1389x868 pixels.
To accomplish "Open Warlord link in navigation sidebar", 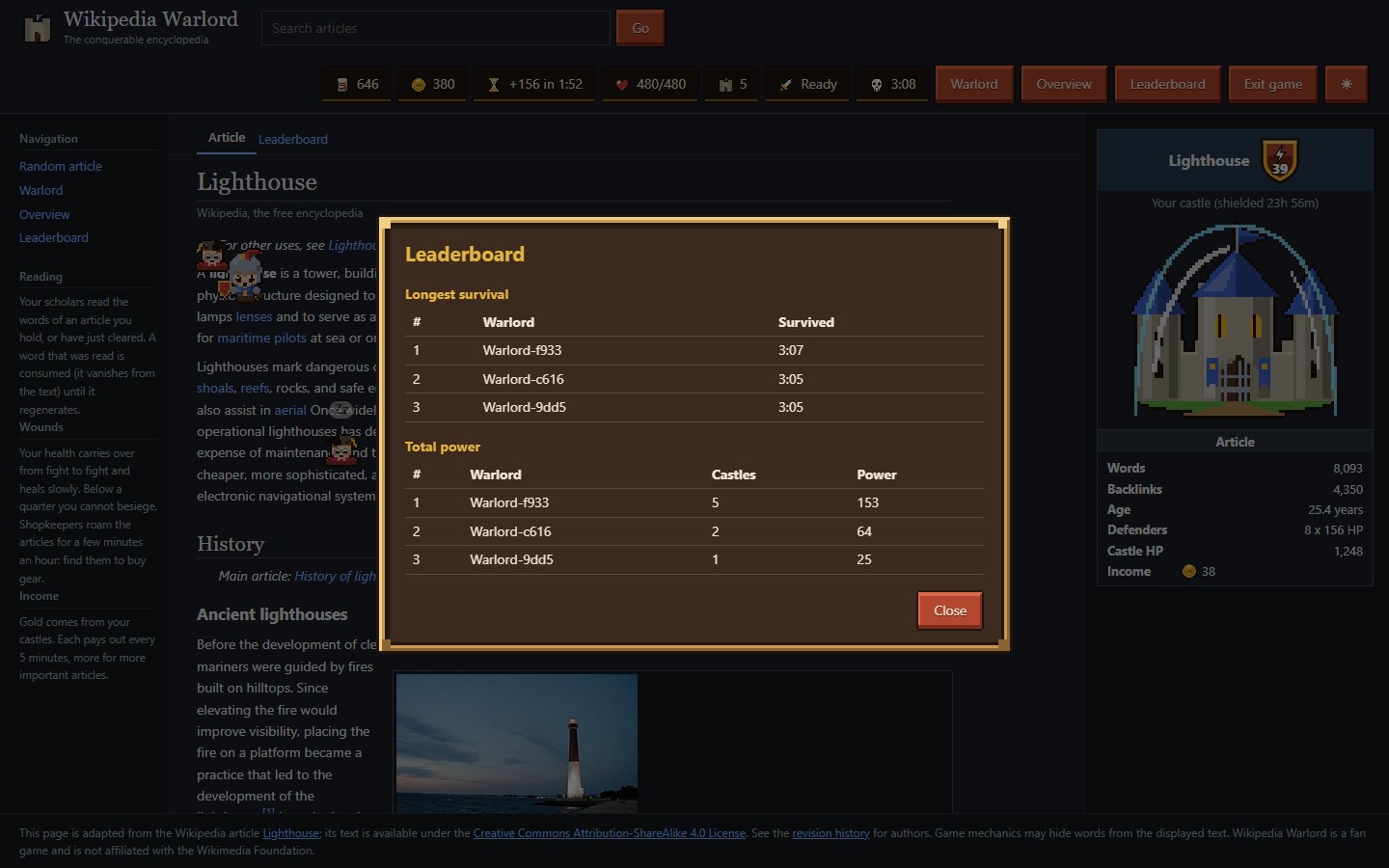I will (41, 190).
